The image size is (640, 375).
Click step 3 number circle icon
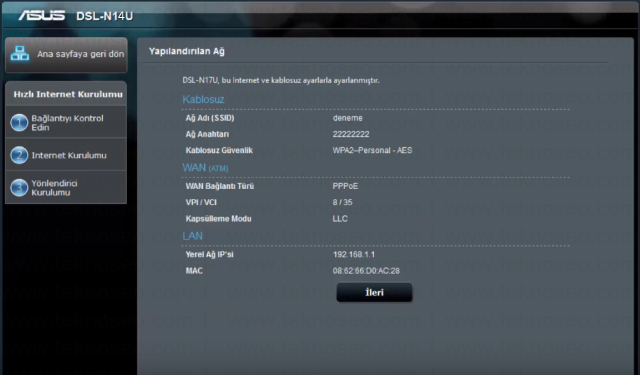[x=19, y=188]
